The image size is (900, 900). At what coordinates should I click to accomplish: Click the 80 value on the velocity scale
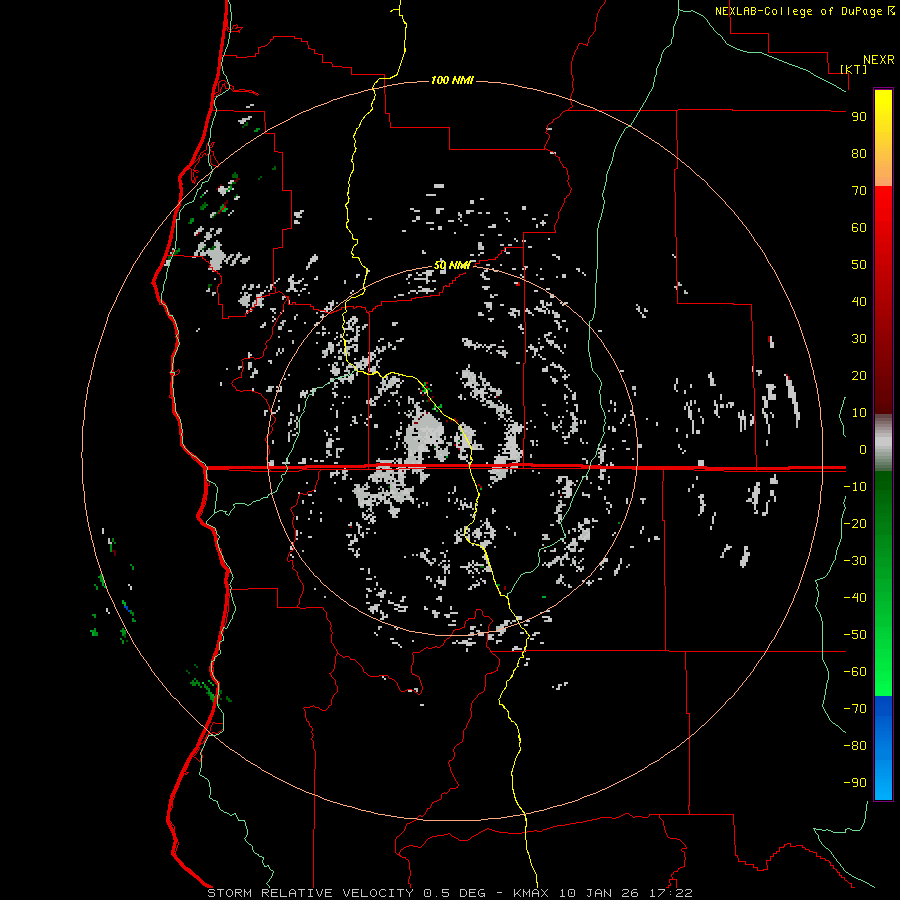pyautogui.click(x=859, y=153)
